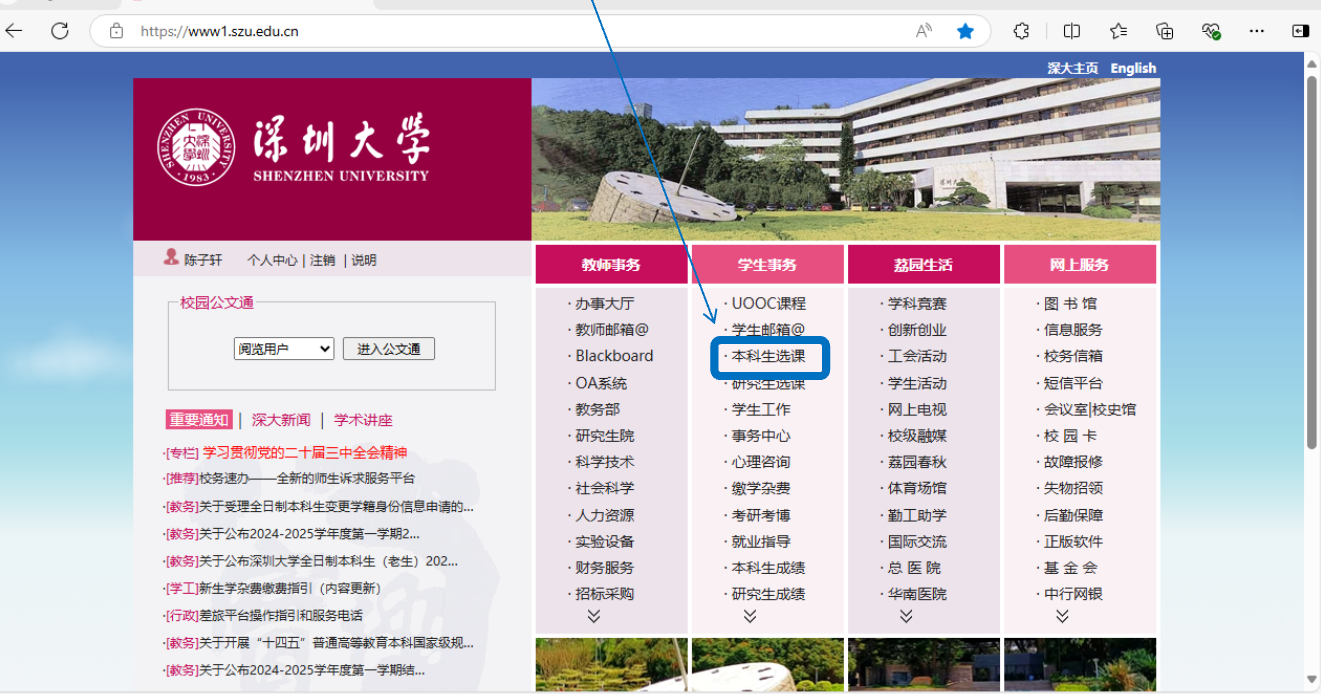Switch to the 学术讲座 tab
The height and width of the screenshot is (694, 1321).
point(364,420)
